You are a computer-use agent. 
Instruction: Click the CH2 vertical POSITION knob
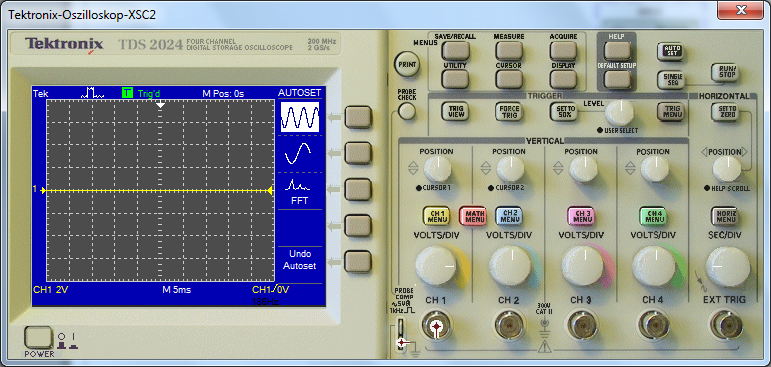tap(510, 168)
